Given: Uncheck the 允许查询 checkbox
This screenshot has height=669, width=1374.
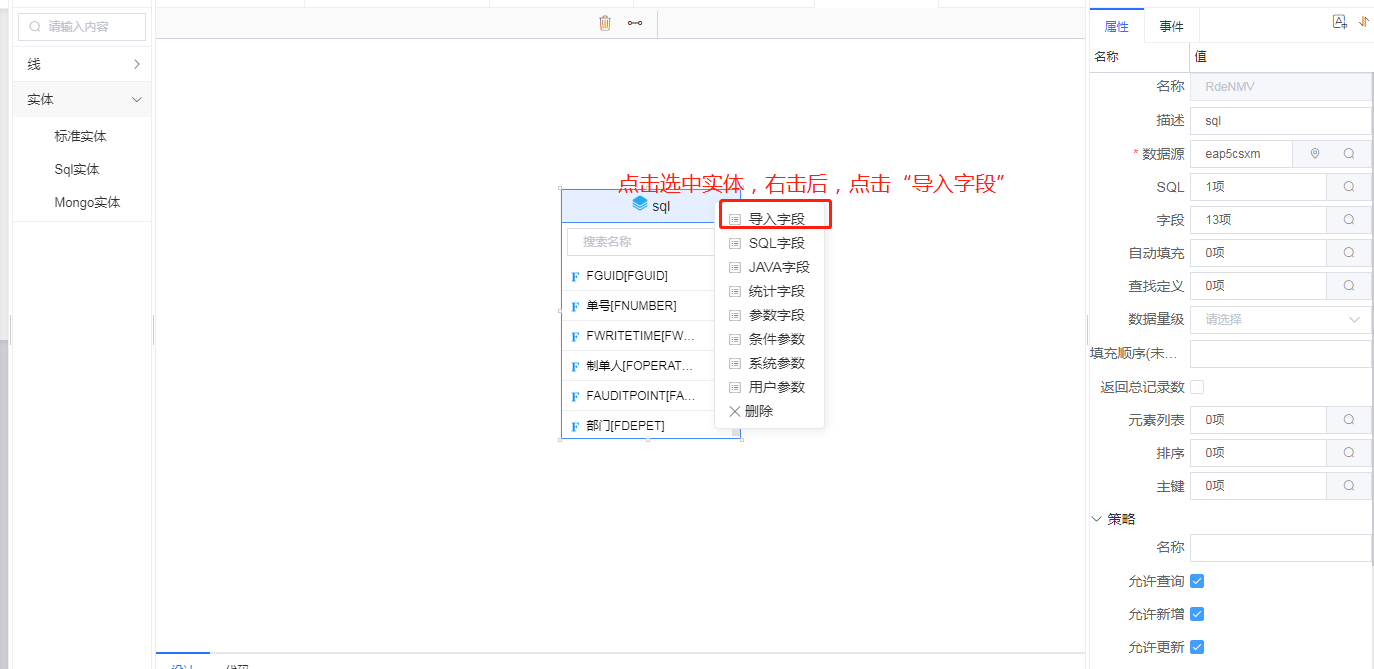Looking at the screenshot, I should coord(1197,581).
